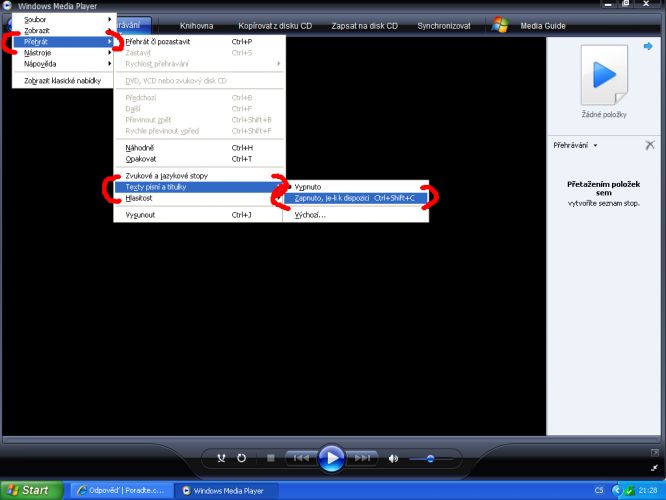Click the 21:28 clock in taskbar
The image size is (666, 500).
648,490
